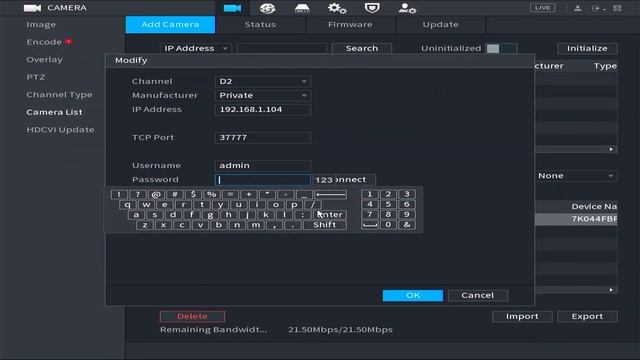Viewport: 640px width, 360px height.
Task: Click the ! key on virtual keyboard
Action: coord(119,194)
